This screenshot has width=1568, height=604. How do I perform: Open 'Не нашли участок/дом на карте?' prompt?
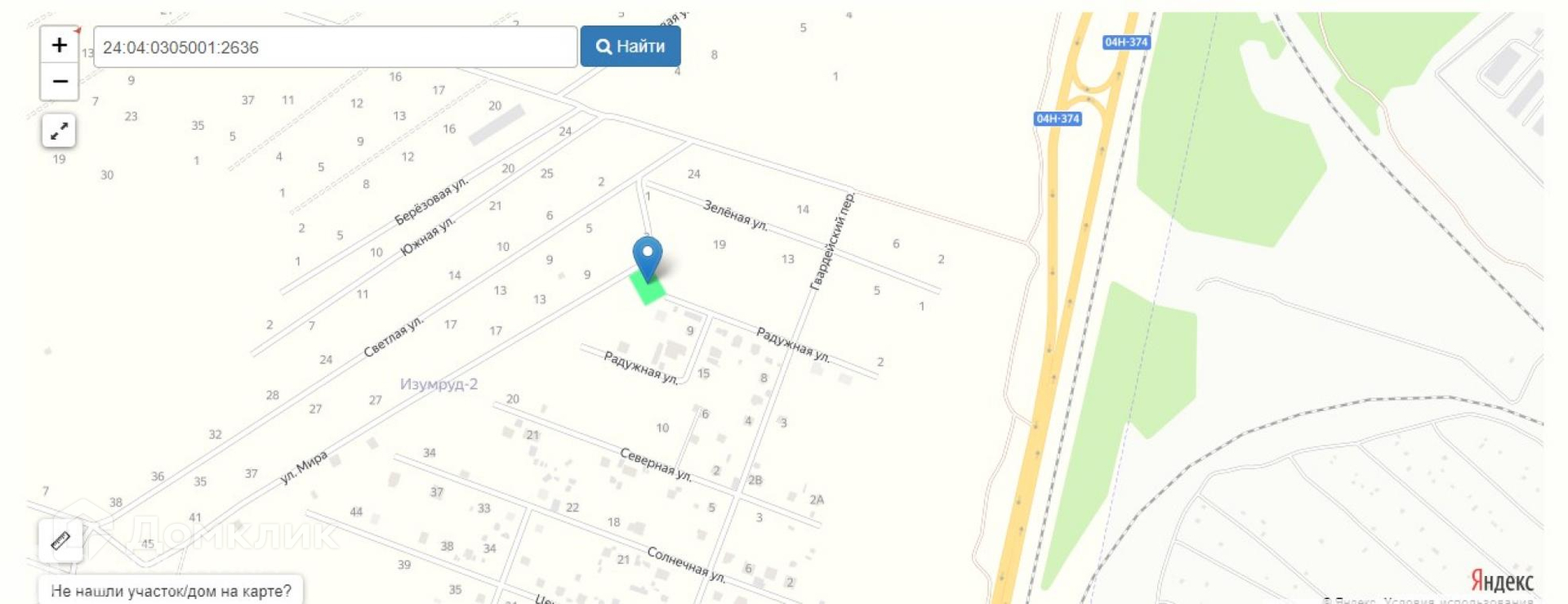point(171,590)
